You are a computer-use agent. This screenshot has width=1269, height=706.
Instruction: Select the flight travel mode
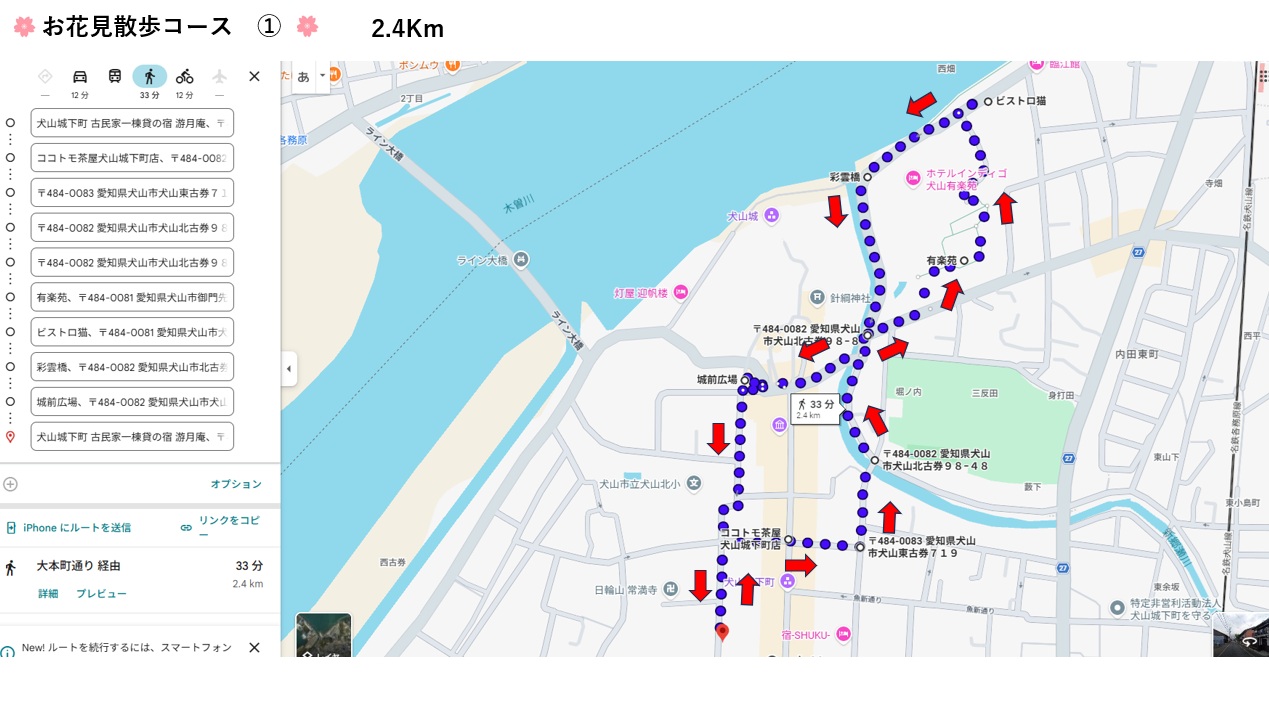tap(219, 77)
